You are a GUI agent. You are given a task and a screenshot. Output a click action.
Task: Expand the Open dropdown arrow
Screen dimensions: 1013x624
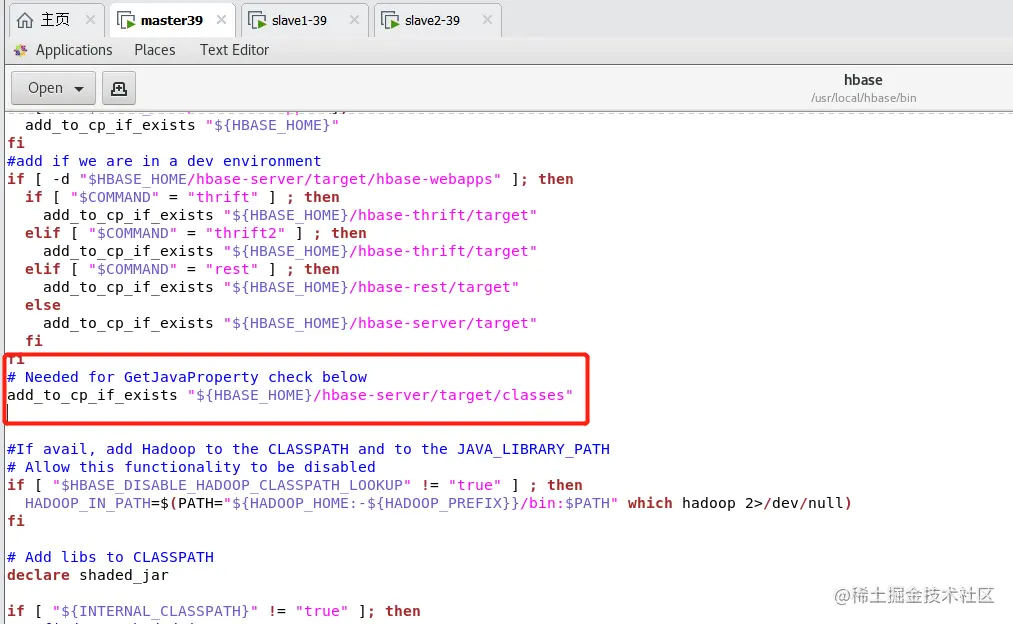click(79, 88)
